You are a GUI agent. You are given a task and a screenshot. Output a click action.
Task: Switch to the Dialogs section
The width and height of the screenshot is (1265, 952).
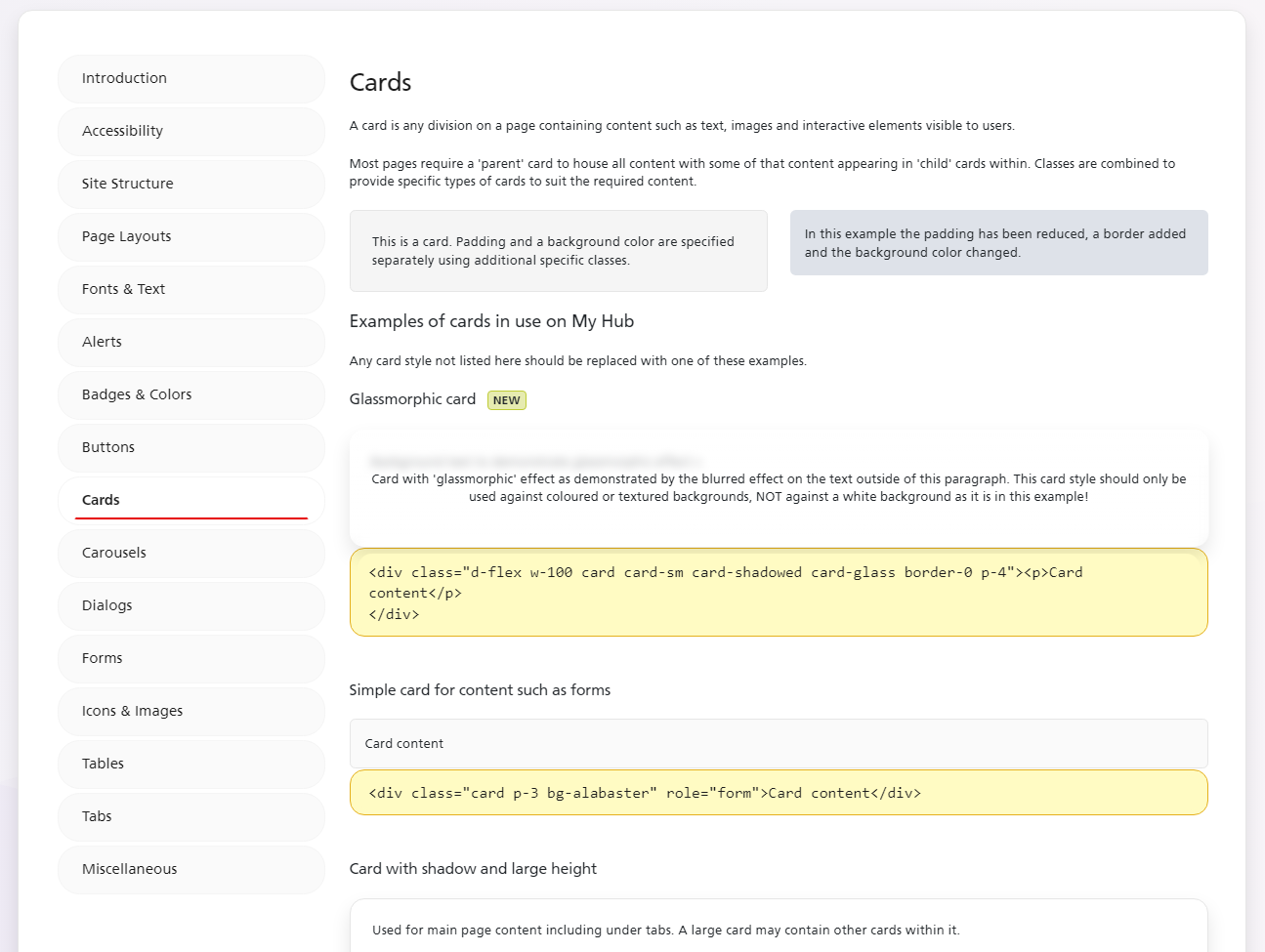click(x=190, y=605)
